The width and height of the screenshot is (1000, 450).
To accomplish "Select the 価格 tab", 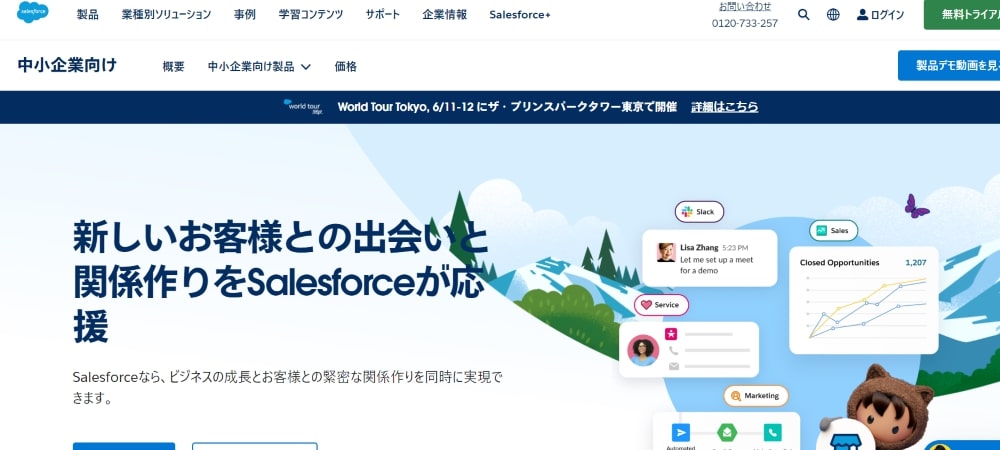I will tap(346, 66).
